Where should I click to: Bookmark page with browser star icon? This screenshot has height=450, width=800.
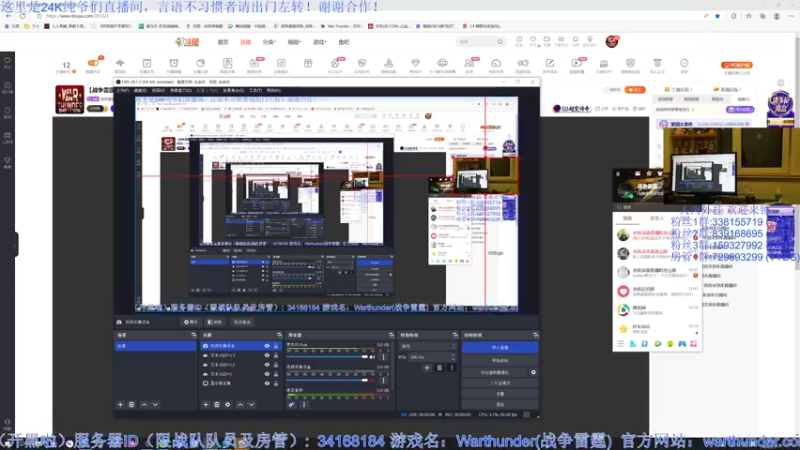click(x=717, y=16)
